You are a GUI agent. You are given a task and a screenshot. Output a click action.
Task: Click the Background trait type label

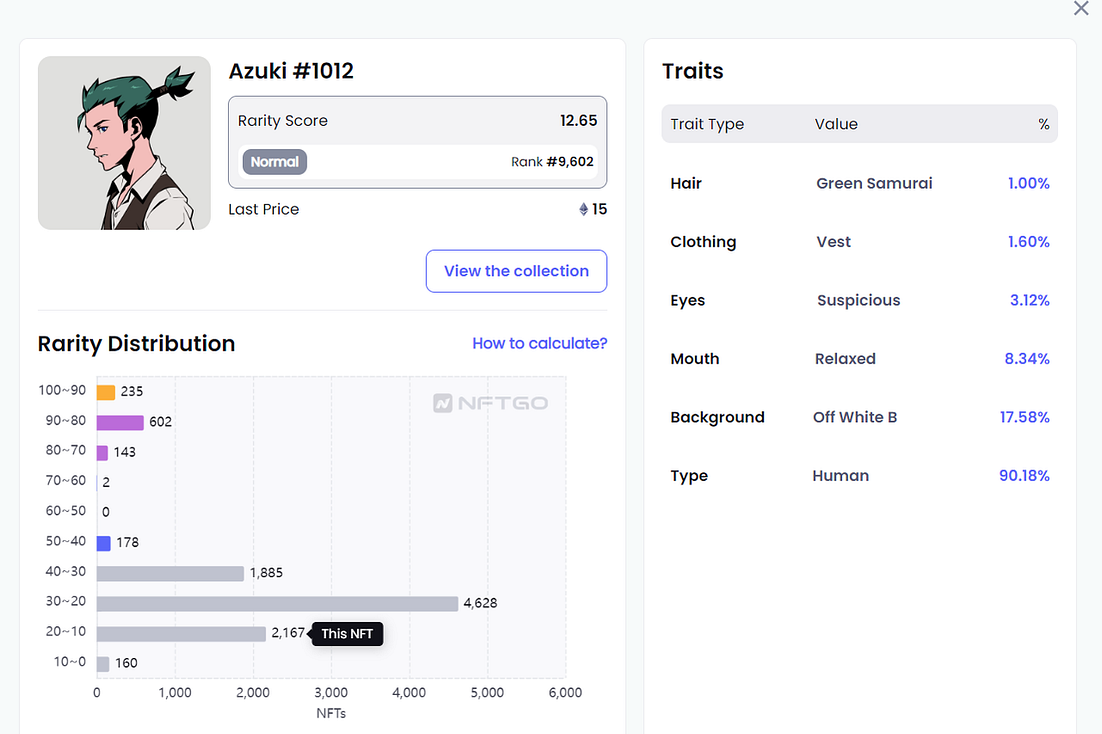coord(718,418)
